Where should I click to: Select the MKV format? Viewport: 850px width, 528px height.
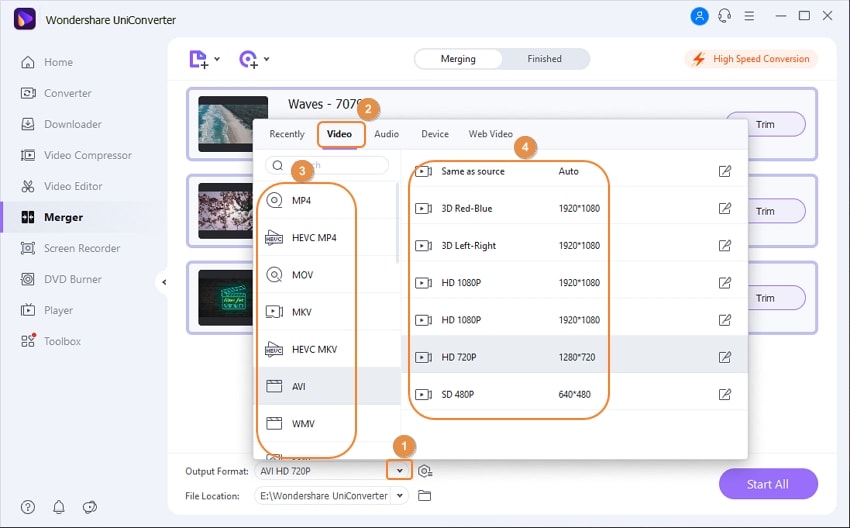click(327, 312)
